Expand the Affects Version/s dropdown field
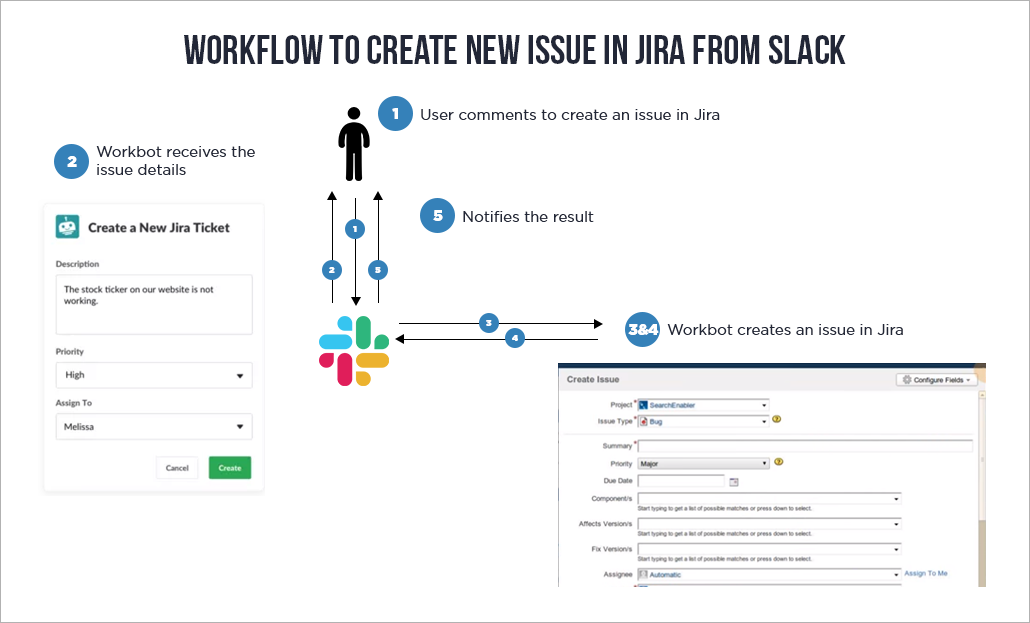This screenshot has height=623, width=1030. [769, 524]
